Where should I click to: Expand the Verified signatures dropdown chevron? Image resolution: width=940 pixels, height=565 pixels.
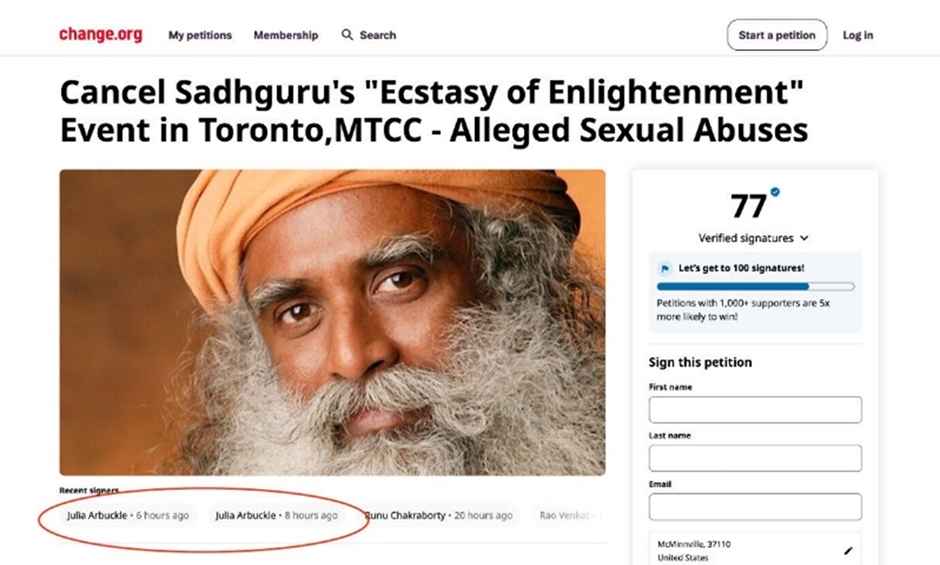tap(805, 238)
